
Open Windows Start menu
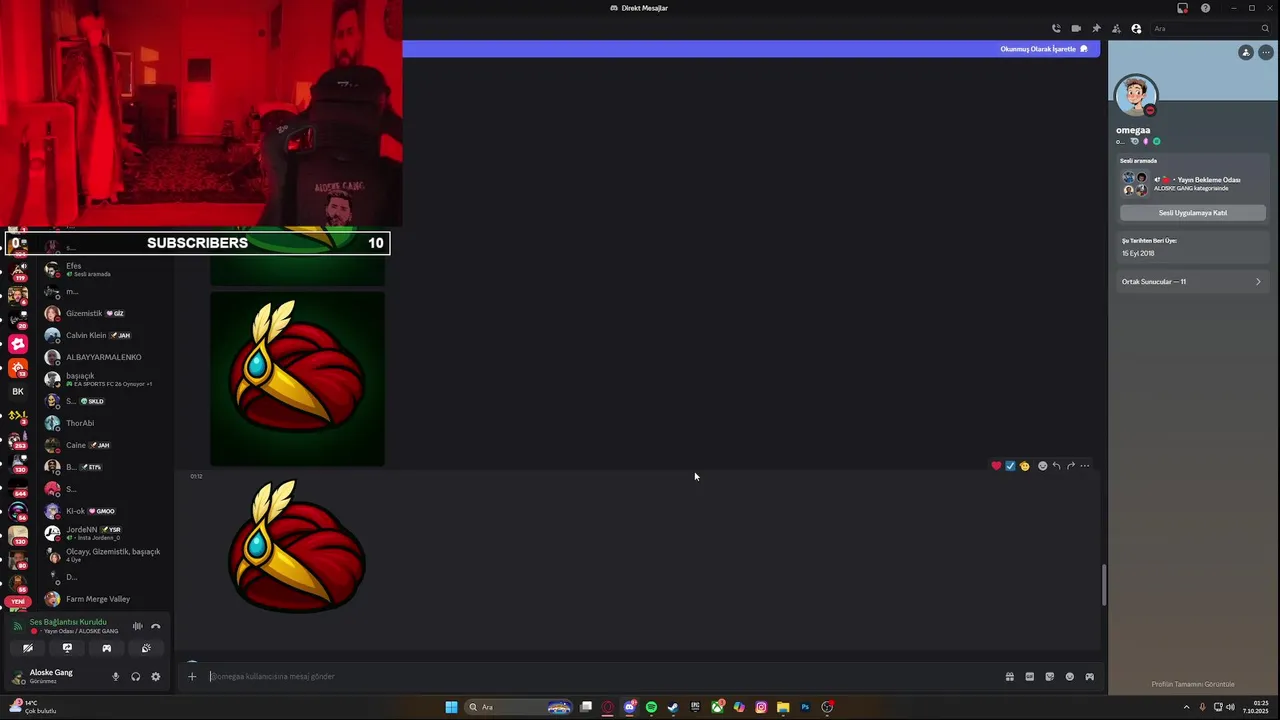tap(451, 707)
